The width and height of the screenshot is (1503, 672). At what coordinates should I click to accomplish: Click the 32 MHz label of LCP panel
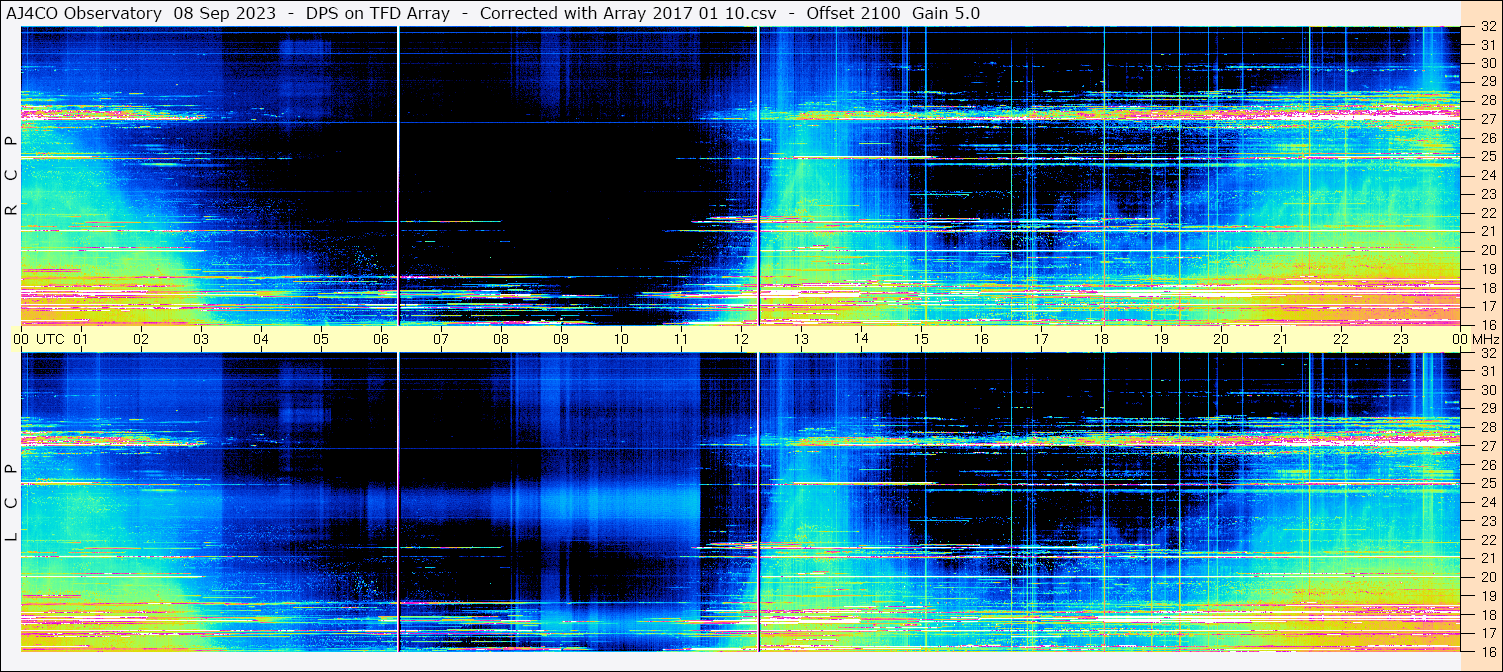click(1487, 353)
